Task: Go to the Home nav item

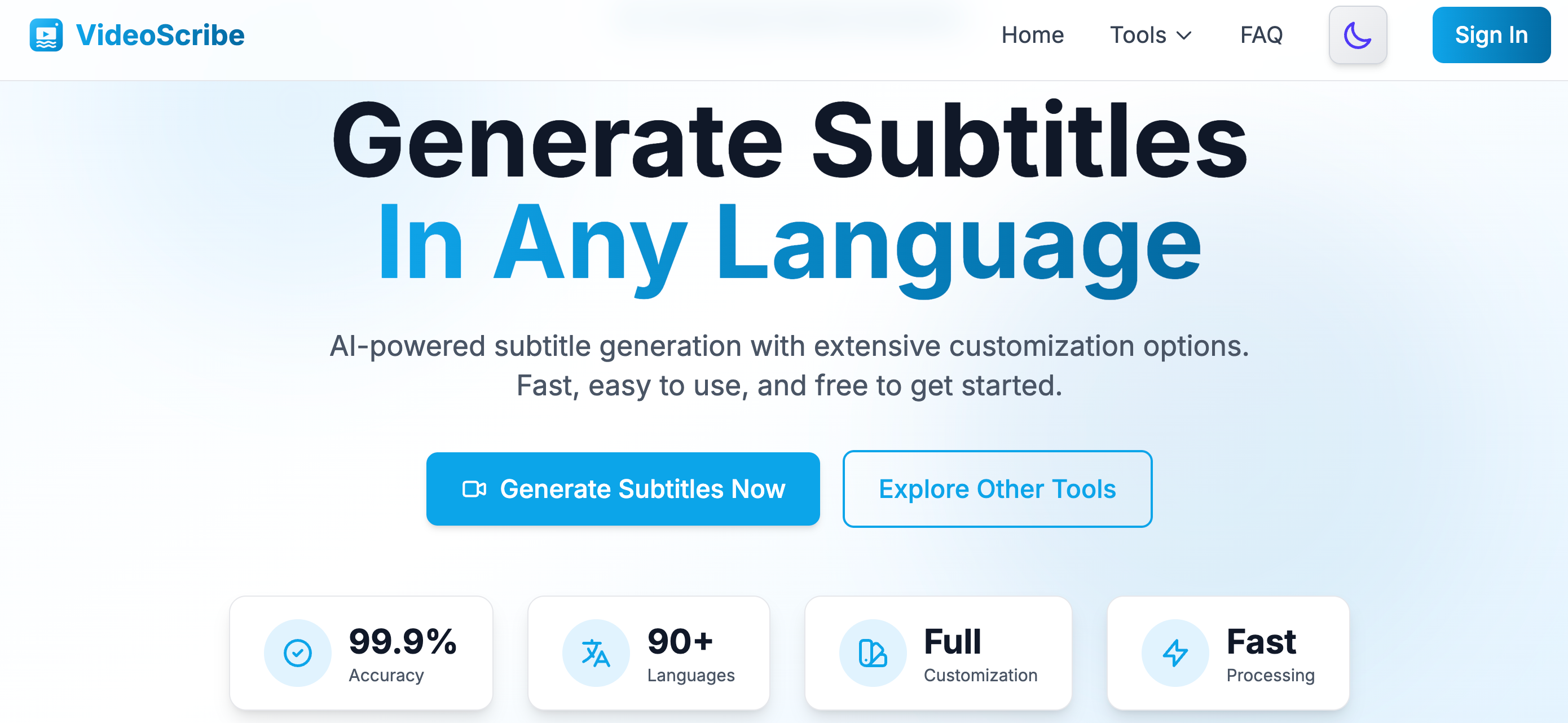Action: coord(1032,36)
